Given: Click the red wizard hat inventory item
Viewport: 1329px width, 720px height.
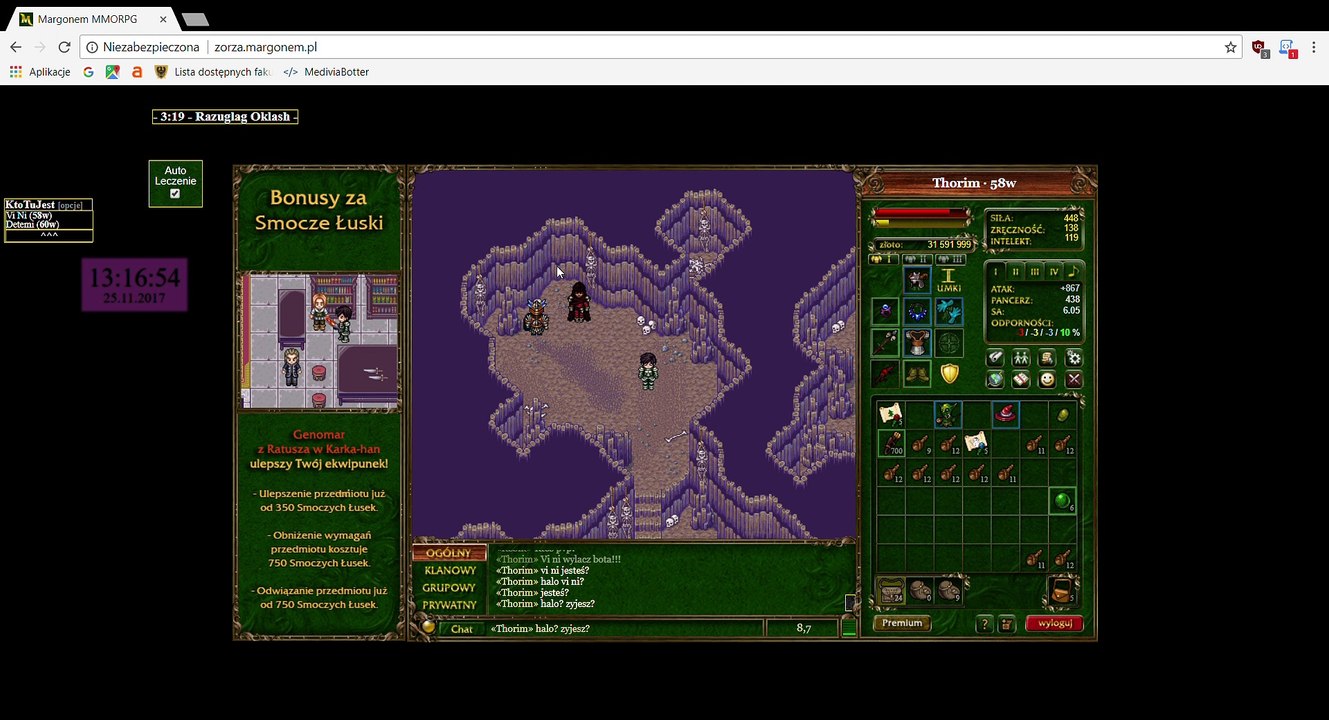Looking at the screenshot, I should [1005, 415].
